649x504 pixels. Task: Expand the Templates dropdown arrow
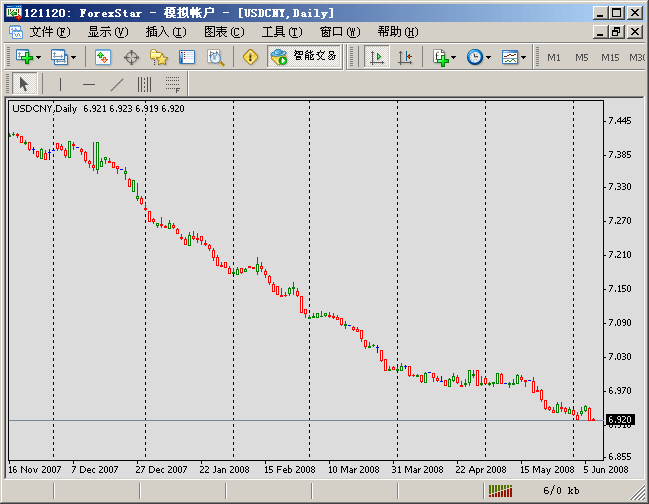coord(524,58)
